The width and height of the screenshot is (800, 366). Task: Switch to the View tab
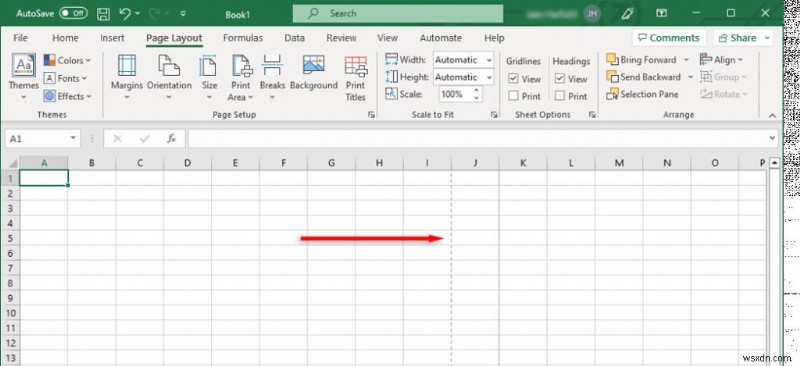(387, 38)
